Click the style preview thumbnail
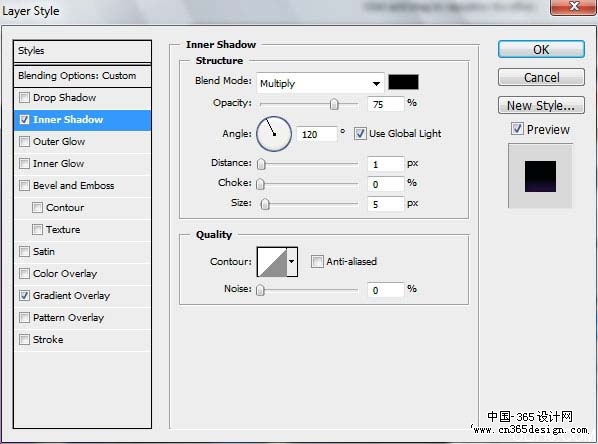Viewport: 598px width, 444px height. 540,176
